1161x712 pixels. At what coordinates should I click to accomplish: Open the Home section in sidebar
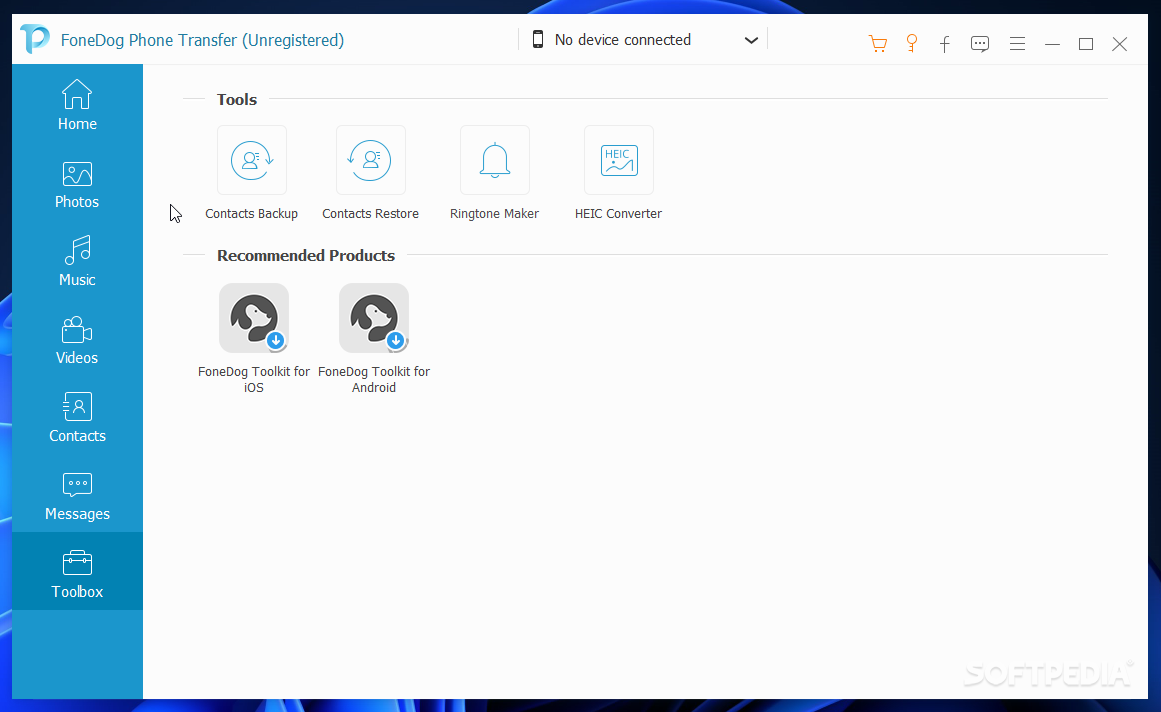point(77,104)
